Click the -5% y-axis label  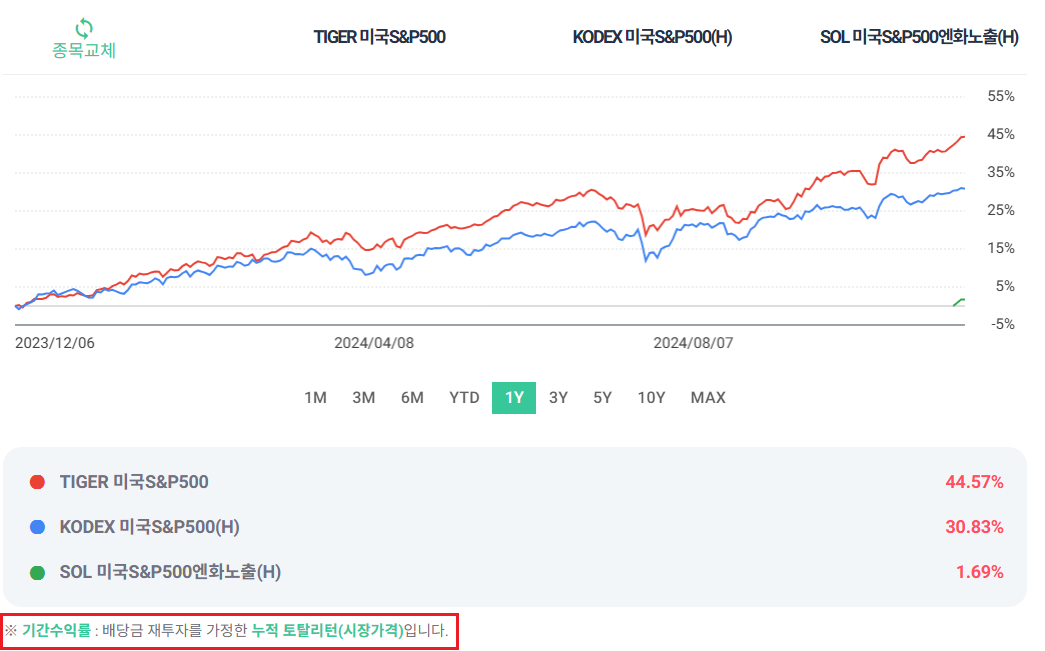click(1002, 325)
